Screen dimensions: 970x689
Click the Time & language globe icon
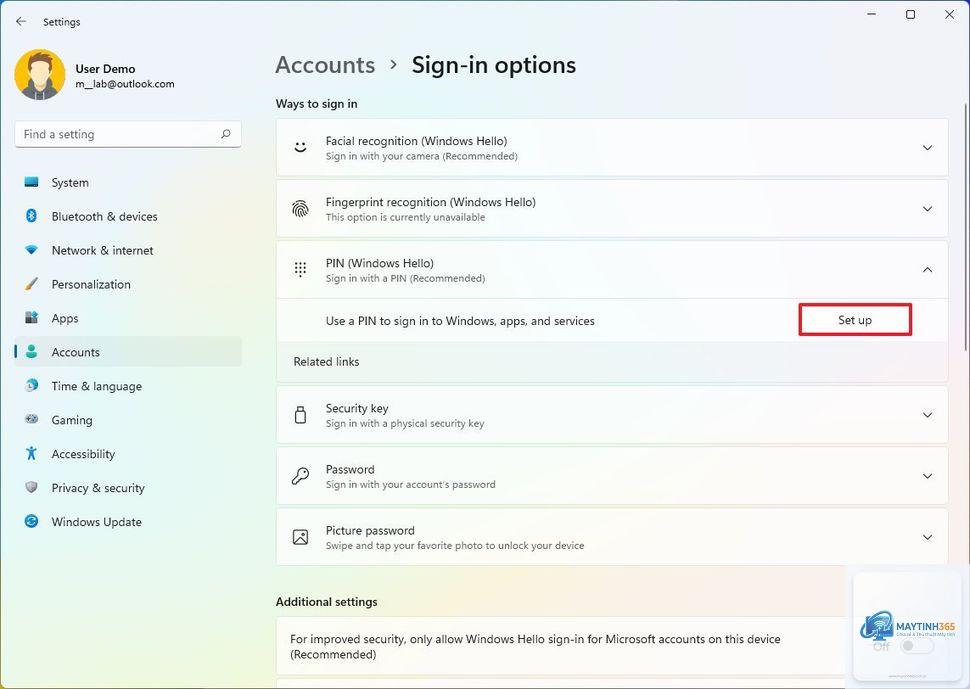coord(31,385)
